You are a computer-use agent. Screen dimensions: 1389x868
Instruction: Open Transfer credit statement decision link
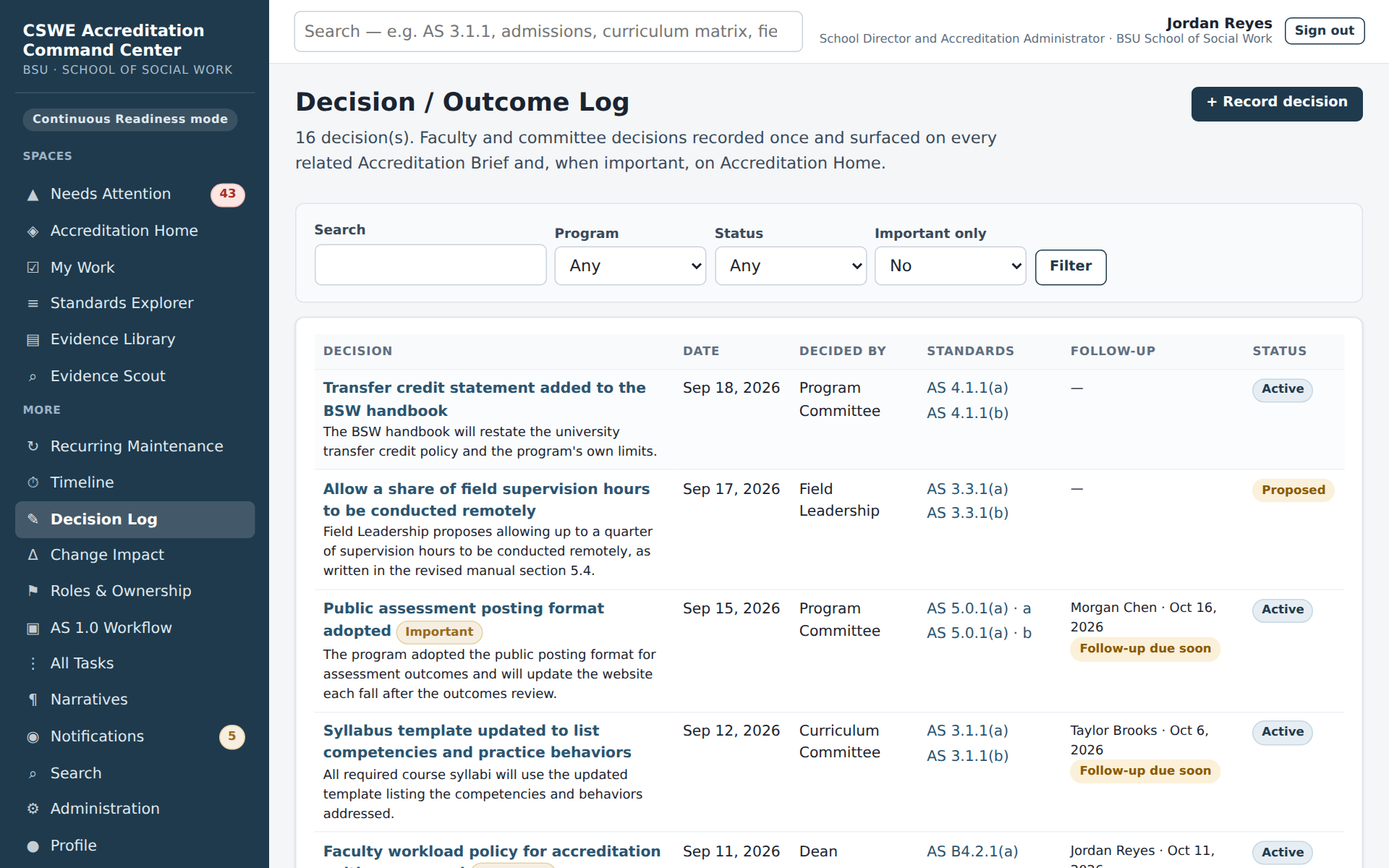tap(484, 399)
